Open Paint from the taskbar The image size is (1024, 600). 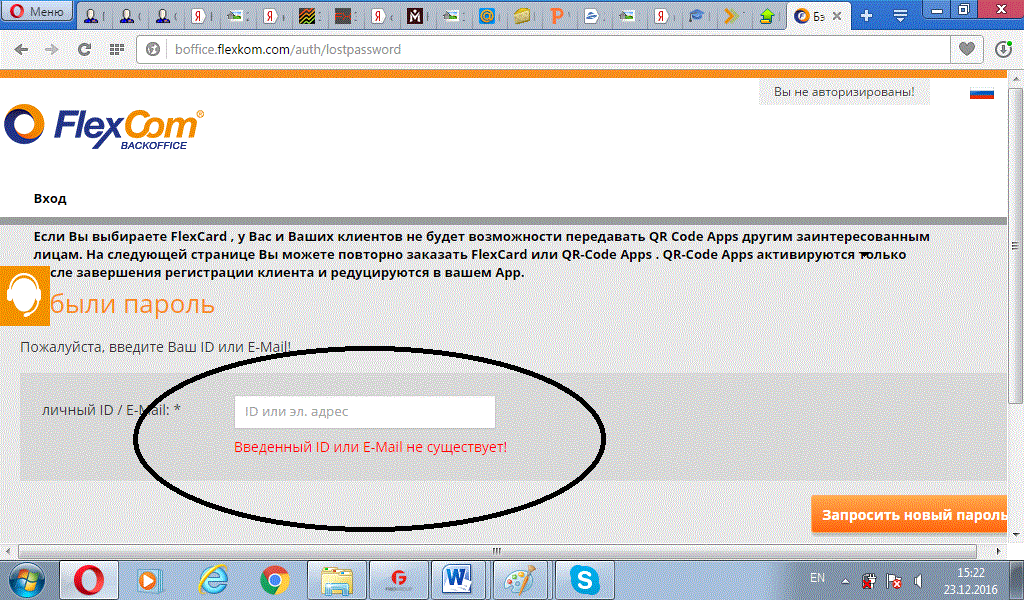519,580
